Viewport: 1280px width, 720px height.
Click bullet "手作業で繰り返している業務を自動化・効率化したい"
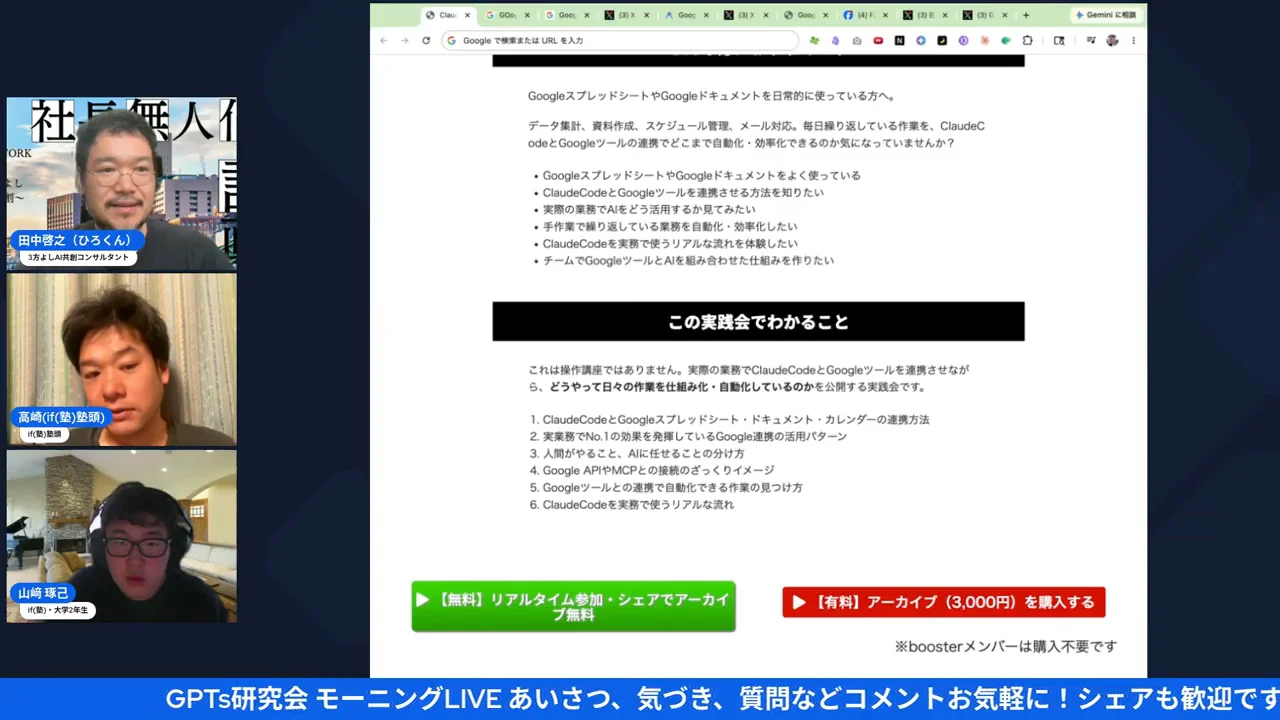(670, 226)
